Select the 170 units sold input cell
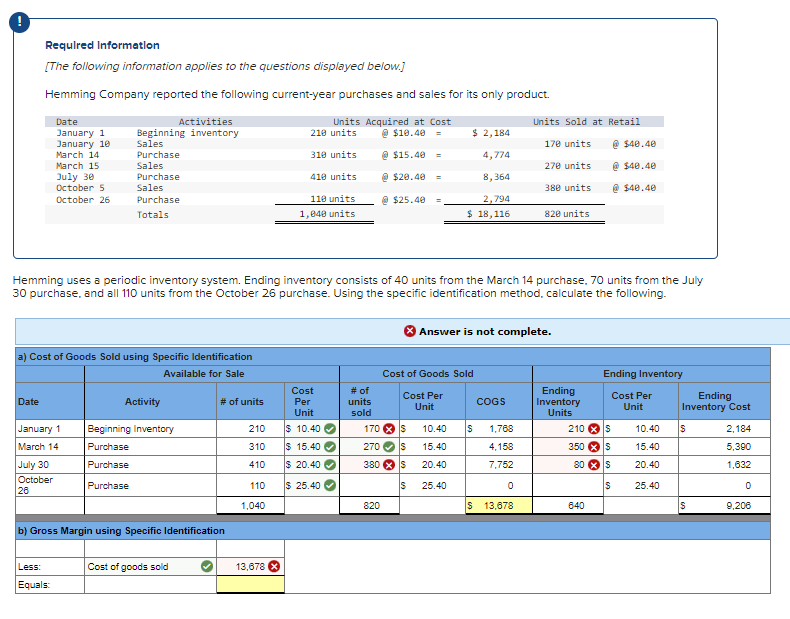Screen dimensions: 790x619 pos(369,429)
